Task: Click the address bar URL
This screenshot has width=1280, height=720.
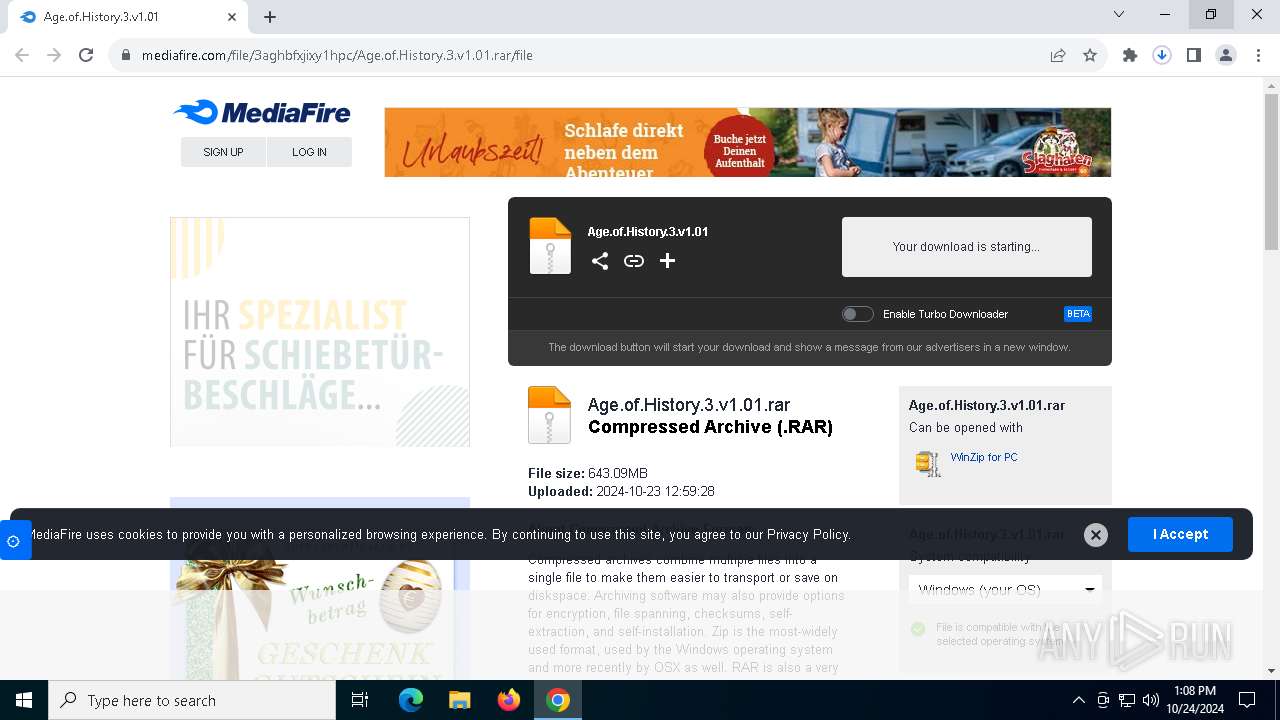Action: click(337, 55)
